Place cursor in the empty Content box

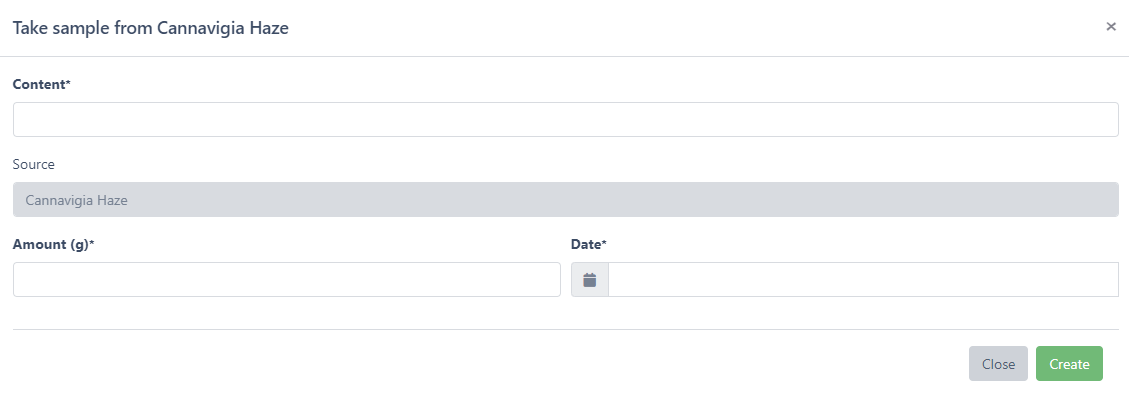pos(565,119)
